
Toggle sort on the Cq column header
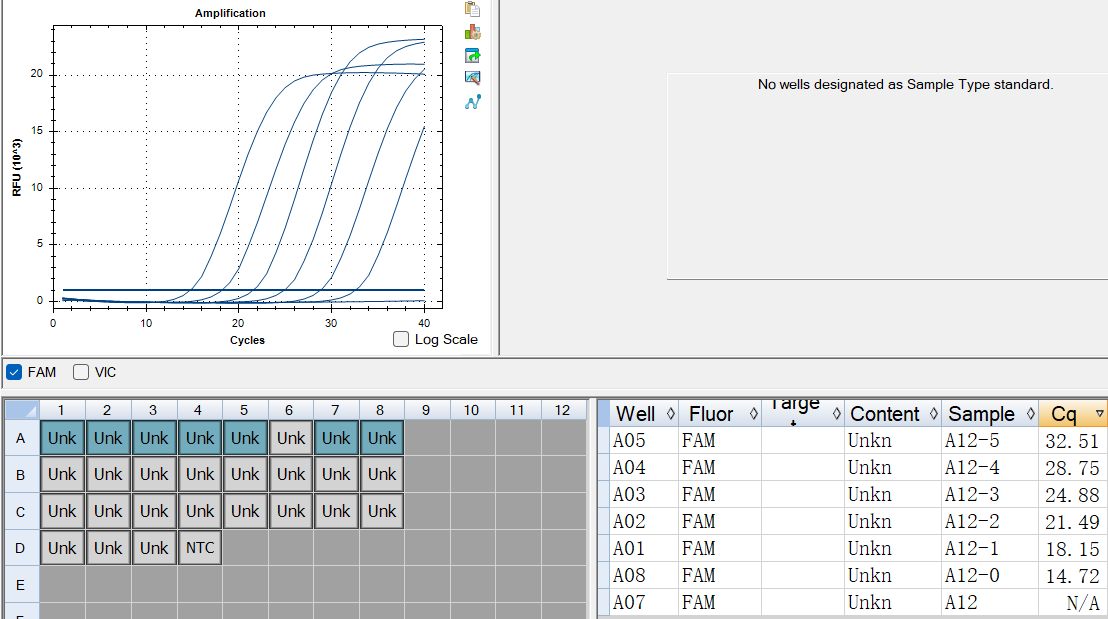[1073, 413]
